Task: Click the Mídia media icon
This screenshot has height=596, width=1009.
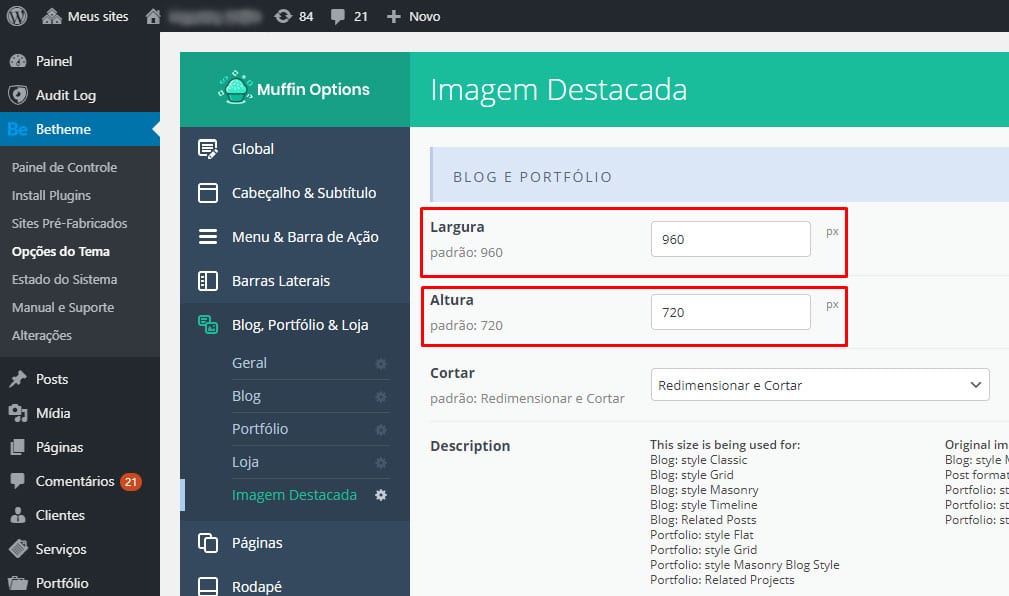Action: pos(18,413)
